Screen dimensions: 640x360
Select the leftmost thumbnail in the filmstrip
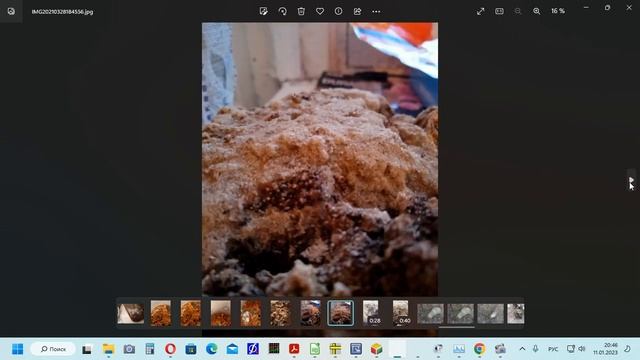click(131, 313)
